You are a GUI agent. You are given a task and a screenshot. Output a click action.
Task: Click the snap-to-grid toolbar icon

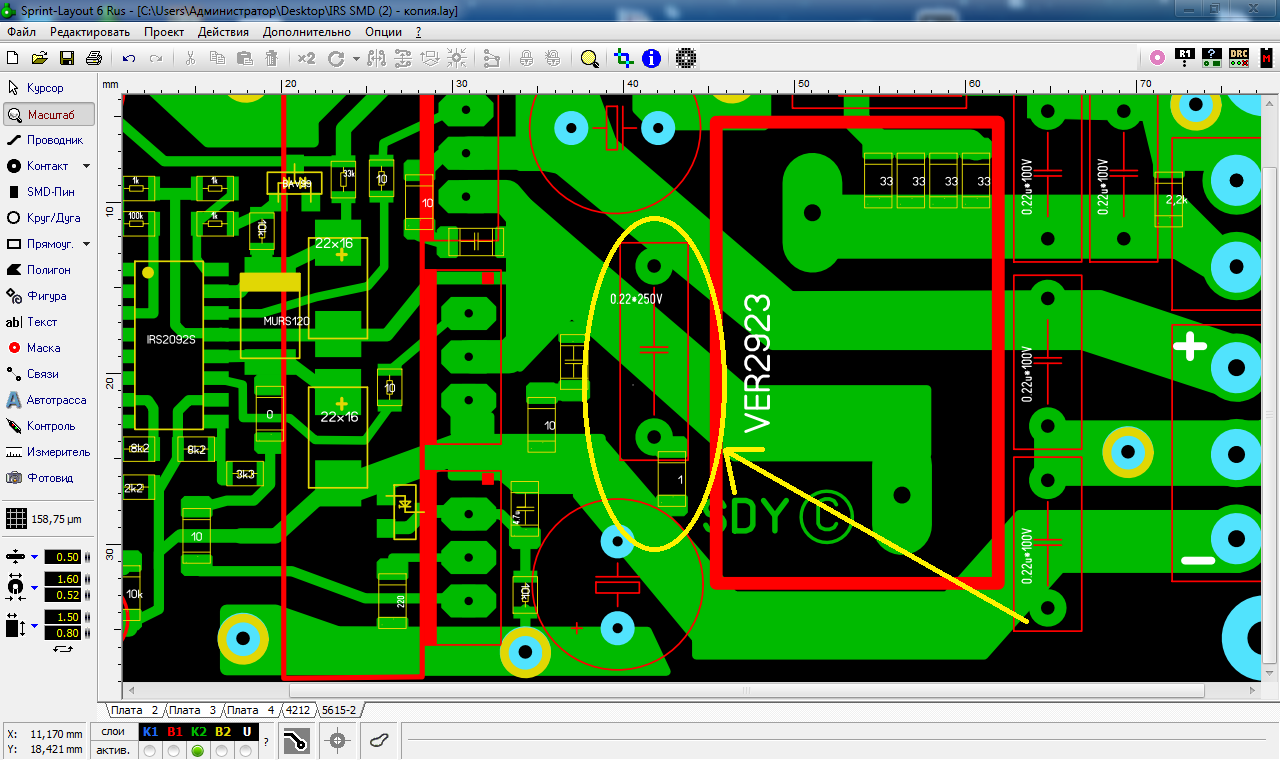457,58
